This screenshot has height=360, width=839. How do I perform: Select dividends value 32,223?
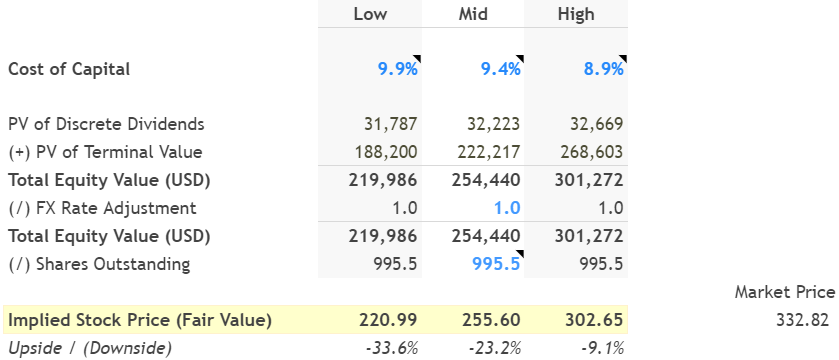pos(492,124)
